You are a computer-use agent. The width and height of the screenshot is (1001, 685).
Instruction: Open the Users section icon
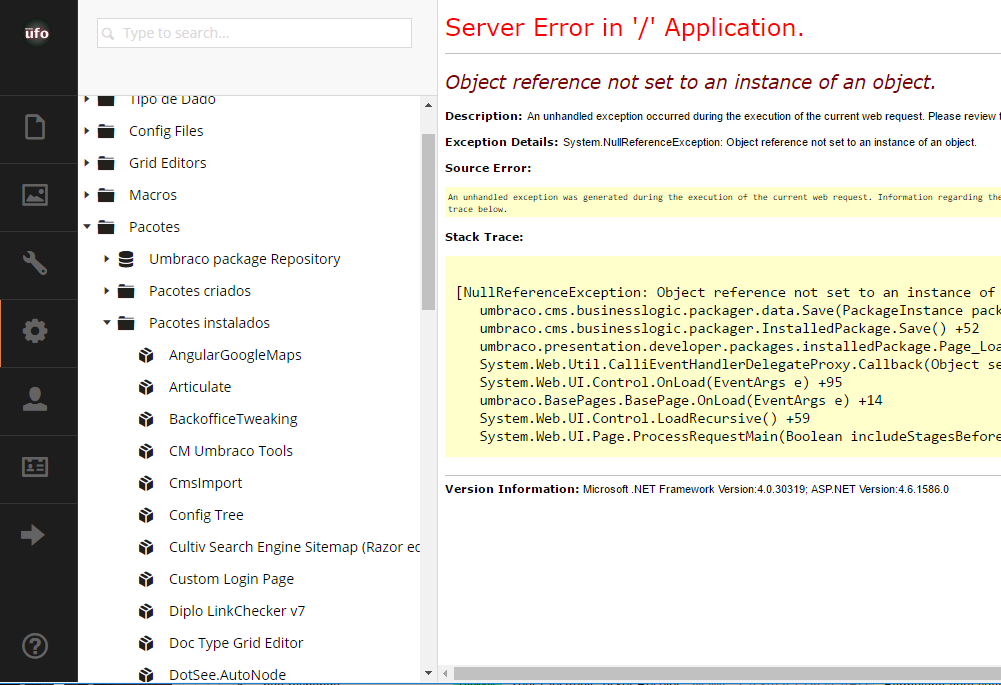pyautogui.click(x=35, y=399)
